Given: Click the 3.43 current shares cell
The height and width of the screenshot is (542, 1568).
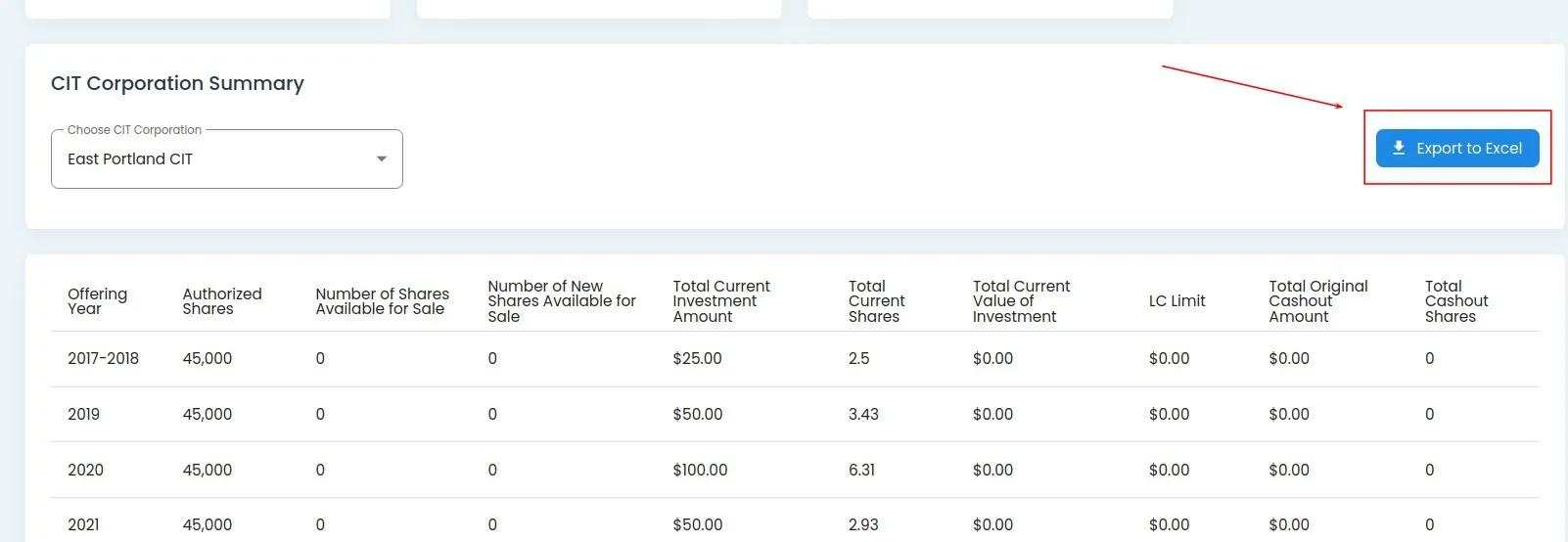Looking at the screenshot, I should (863, 415).
